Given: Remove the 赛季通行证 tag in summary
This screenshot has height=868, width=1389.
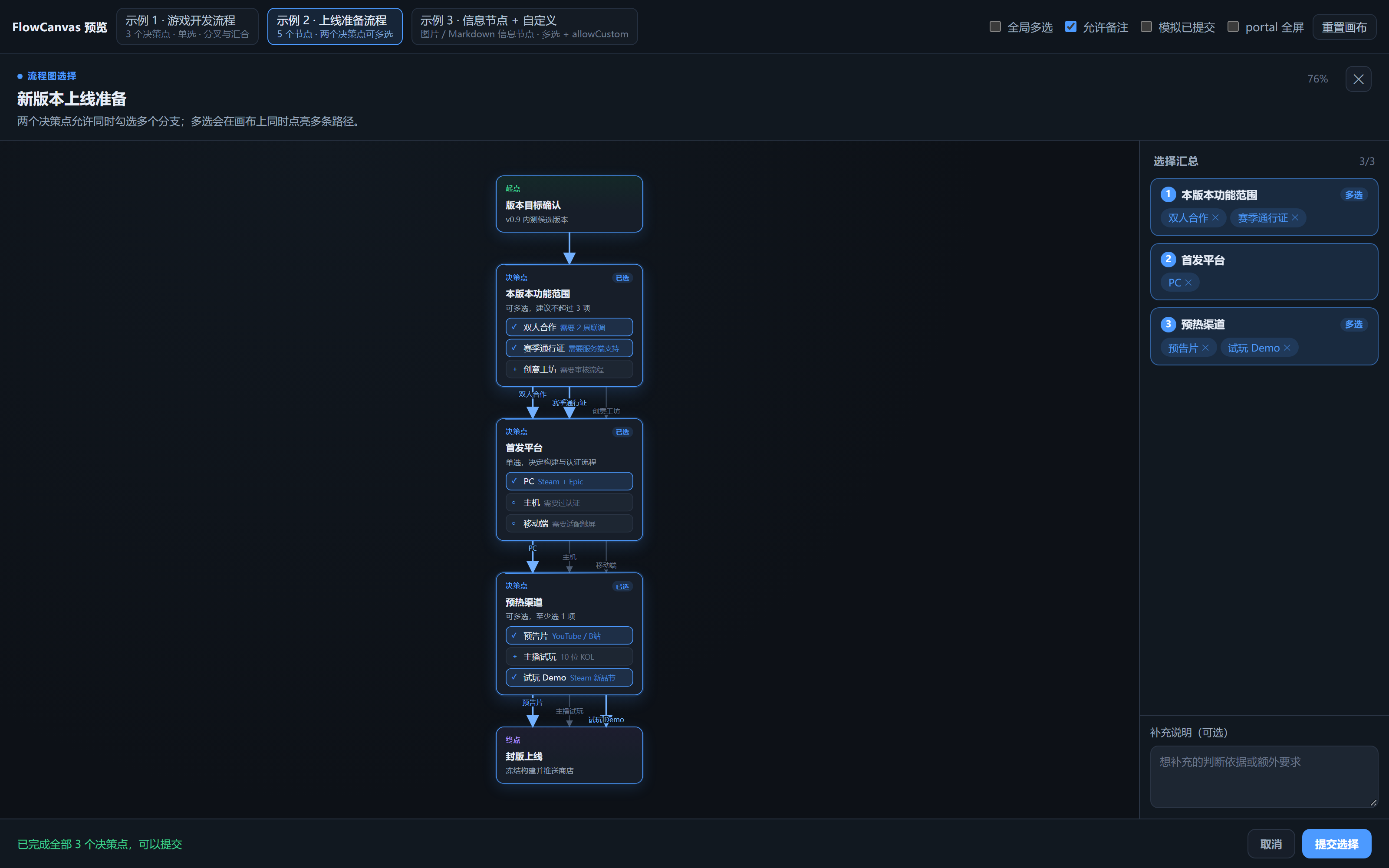Looking at the screenshot, I should tap(1295, 217).
